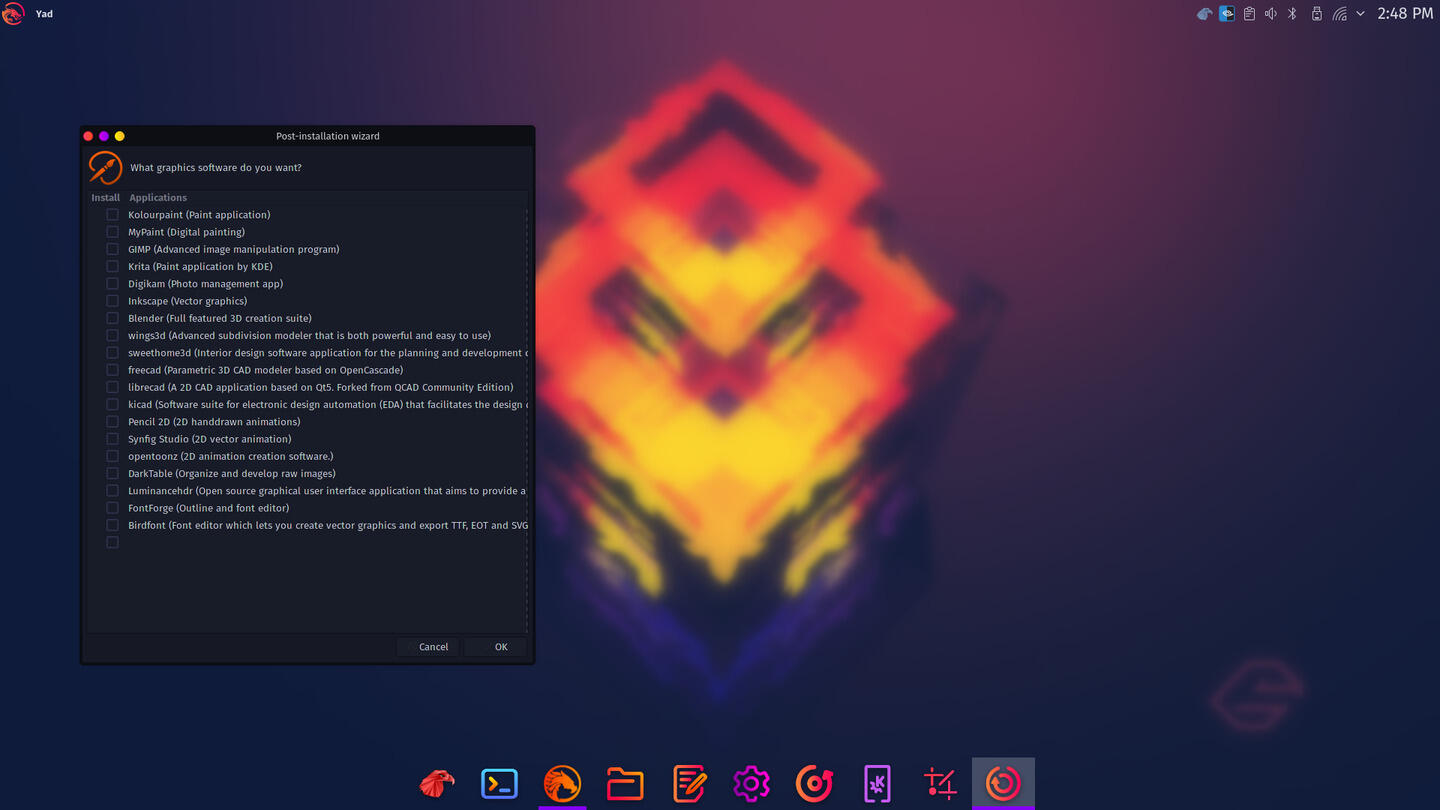The image size is (1440, 810).
Task: Open the Yad application menu label
Action: 44,14
